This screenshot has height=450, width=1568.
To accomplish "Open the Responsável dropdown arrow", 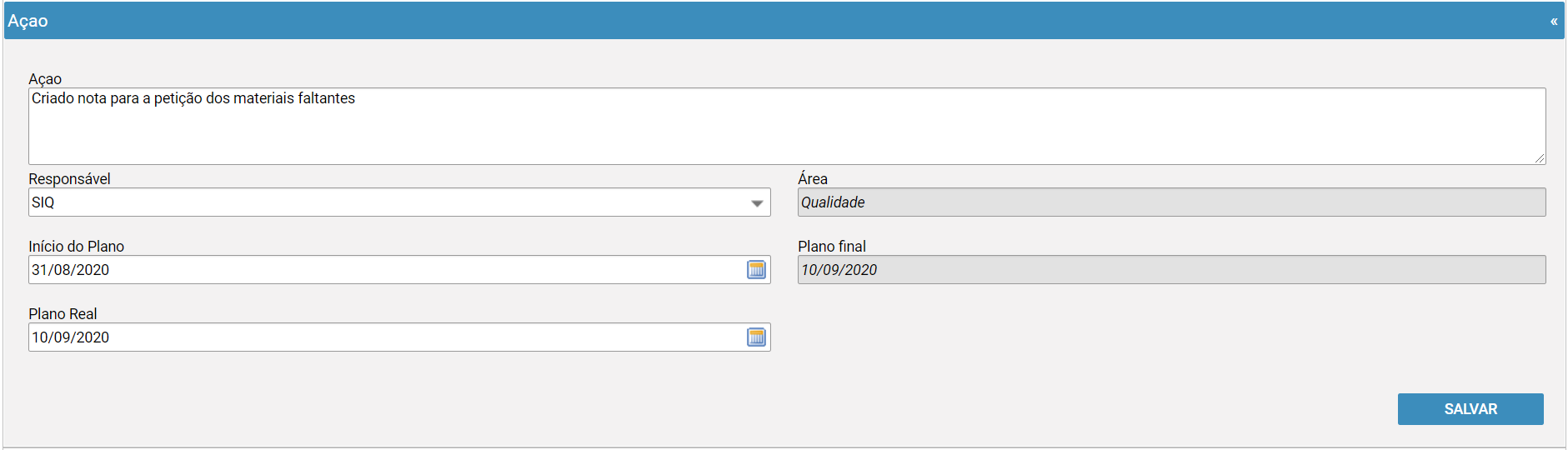I will pyautogui.click(x=757, y=202).
